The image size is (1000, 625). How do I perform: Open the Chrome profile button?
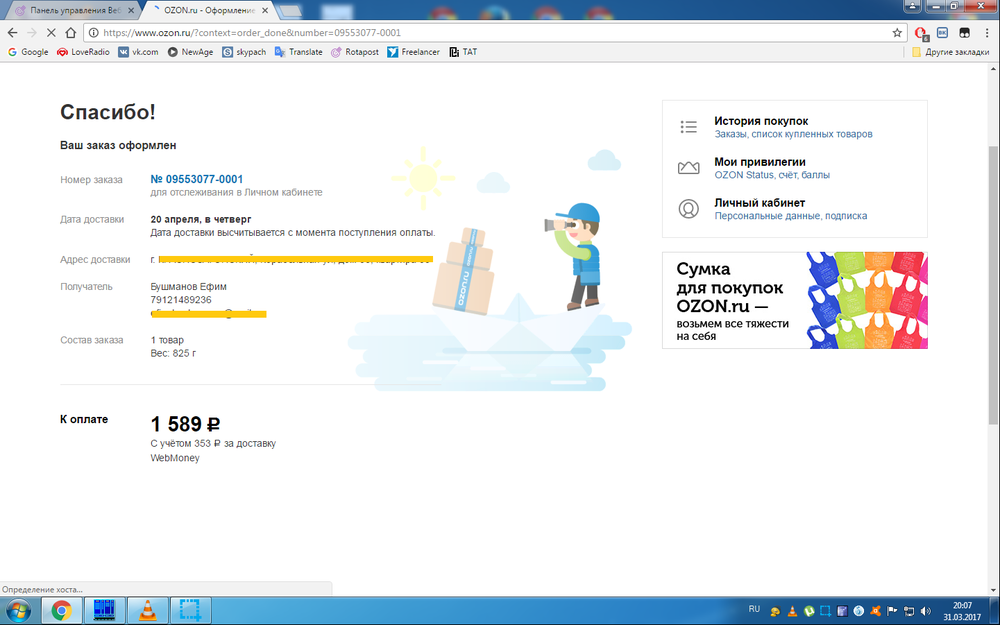[x=912, y=6]
